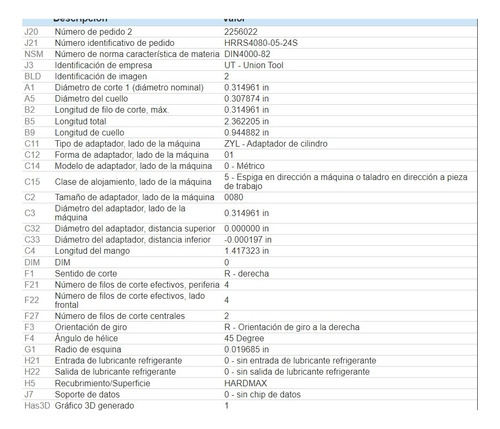500x429 pixels.
Task: Click the C15 code cell
Action: (x=32, y=182)
